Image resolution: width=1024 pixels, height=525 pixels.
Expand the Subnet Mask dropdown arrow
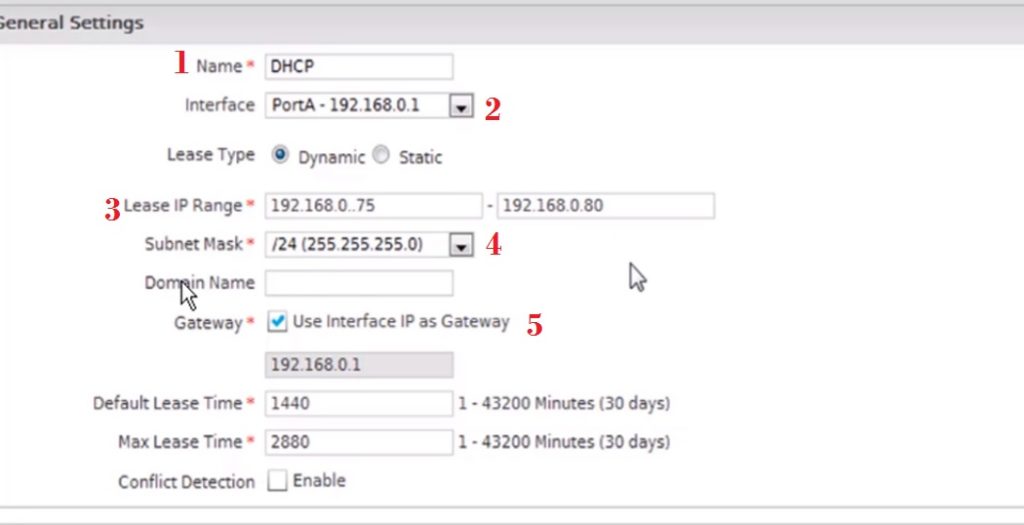click(x=460, y=245)
